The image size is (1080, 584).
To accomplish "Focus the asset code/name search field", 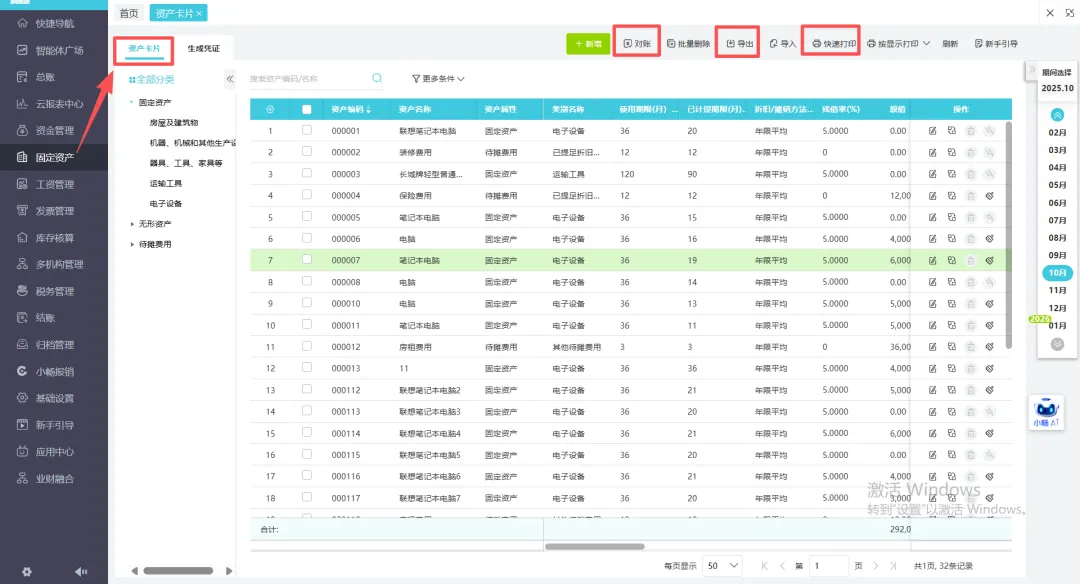I will (309, 79).
